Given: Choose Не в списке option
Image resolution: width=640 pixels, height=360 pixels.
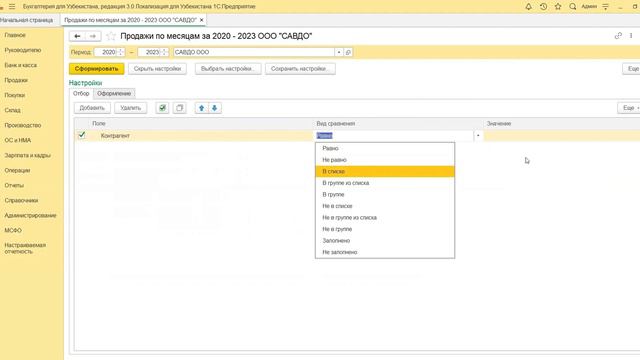Looking at the screenshot, I should pyautogui.click(x=385, y=206).
